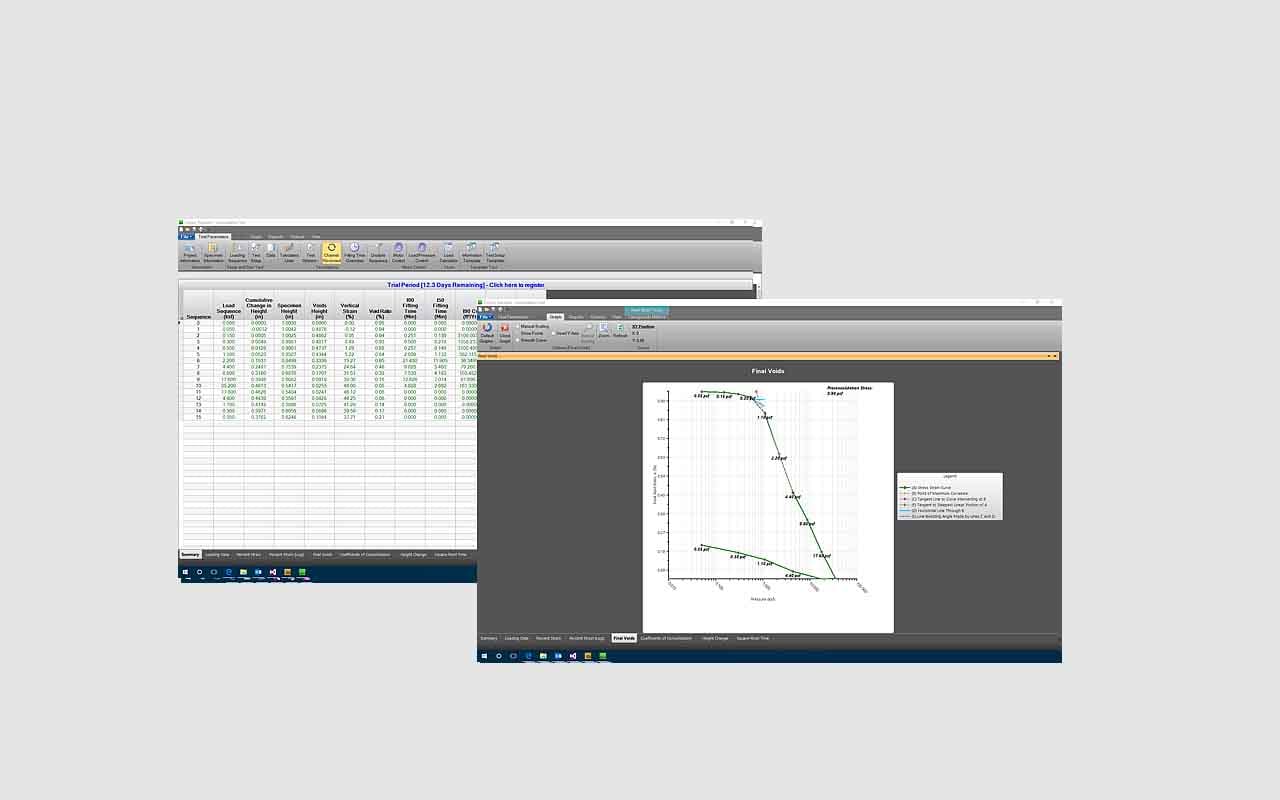Open Load Calculator in back window ribbon

pyautogui.click(x=448, y=251)
